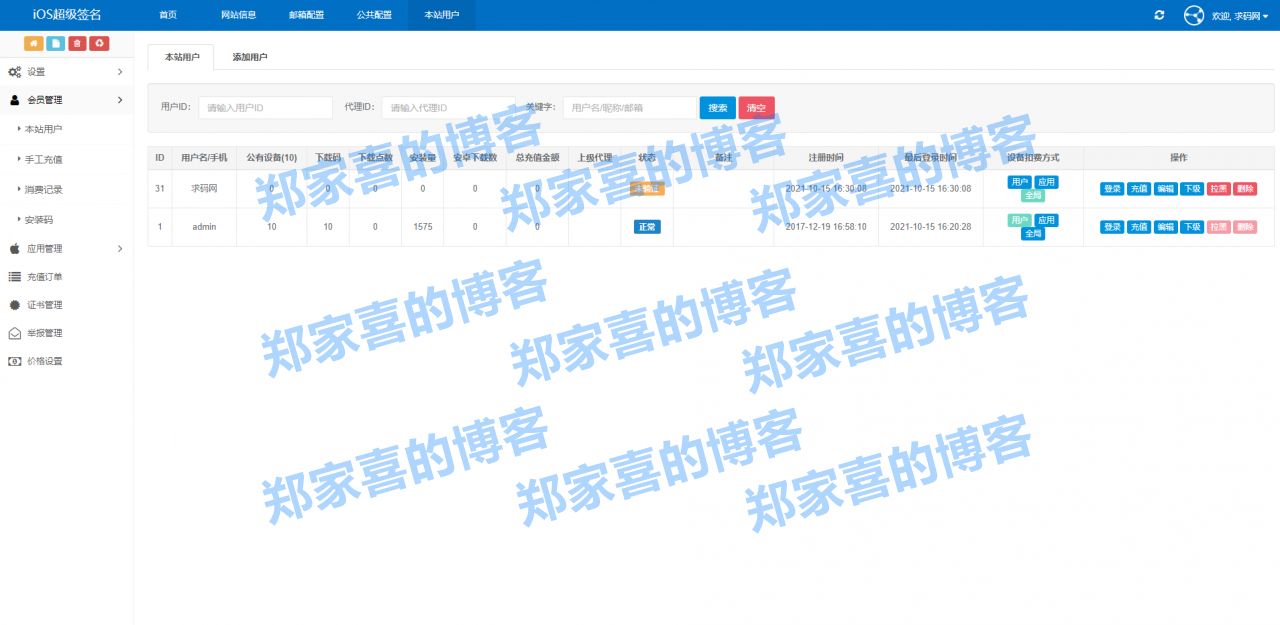Open the 欢迎, 求码网 account dropdown
Image resolution: width=1280 pixels, height=625 pixels.
point(1240,16)
